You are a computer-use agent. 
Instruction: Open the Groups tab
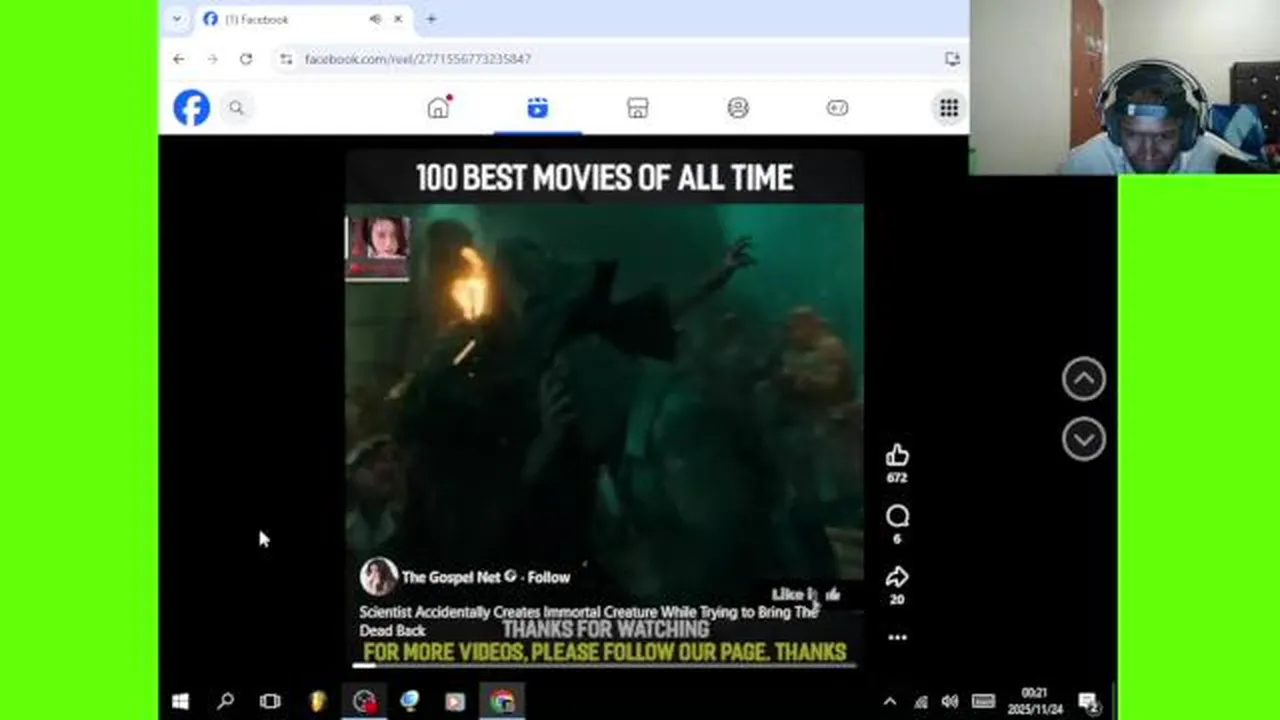[x=738, y=108]
